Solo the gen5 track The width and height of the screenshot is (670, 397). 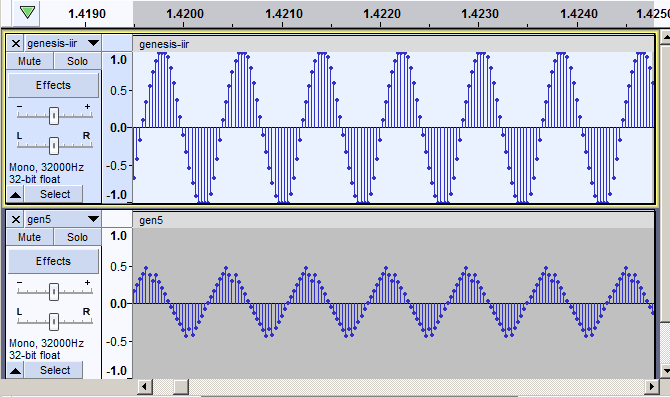(x=77, y=237)
